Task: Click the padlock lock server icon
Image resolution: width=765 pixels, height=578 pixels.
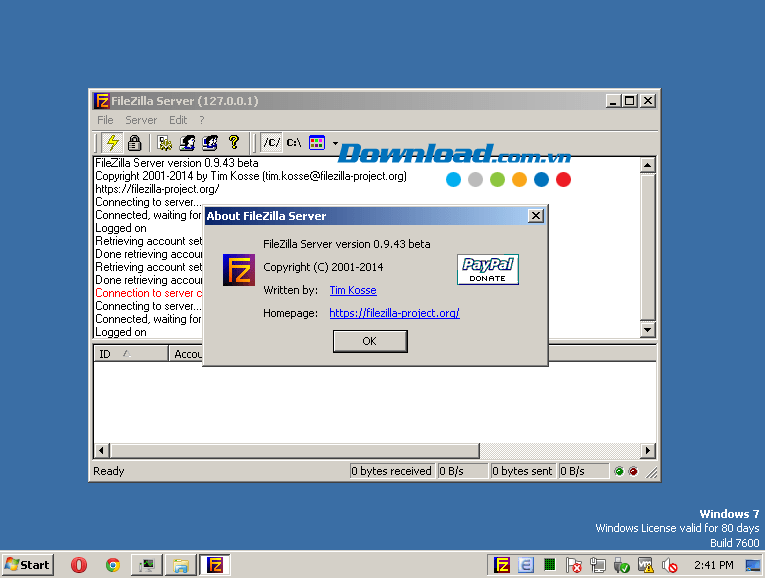Action: [x=134, y=142]
